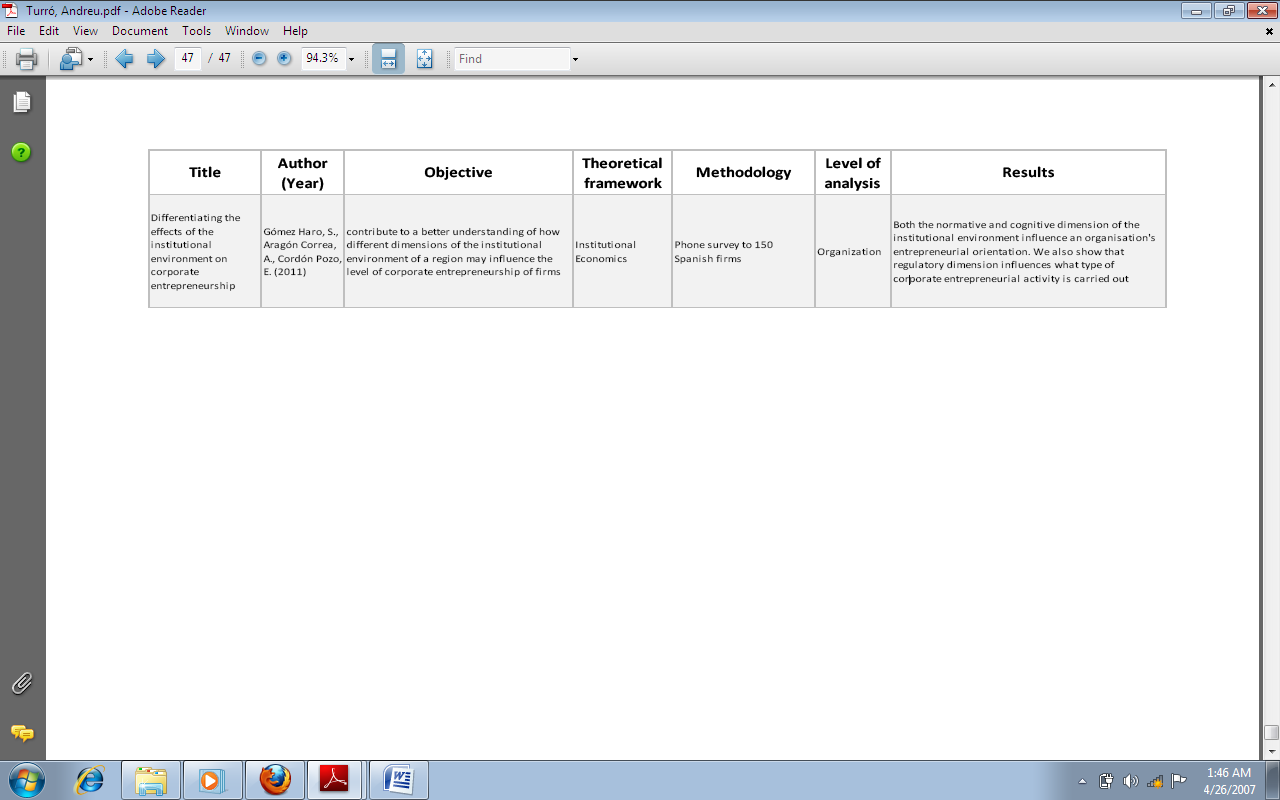Viewport: 1280px width, 800px height.
Task: Open the Pages panel icon
Action: [x=22, y=102]
